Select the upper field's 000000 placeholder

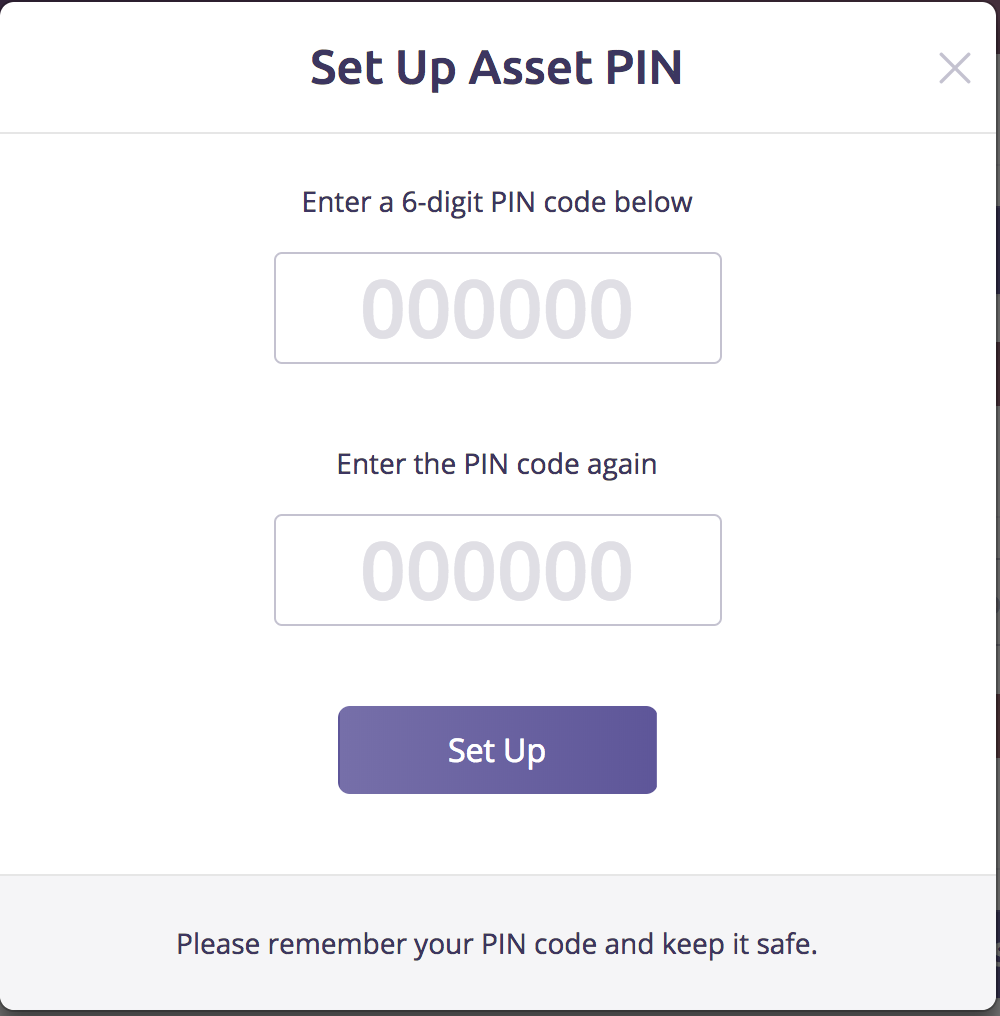(497, 308)
